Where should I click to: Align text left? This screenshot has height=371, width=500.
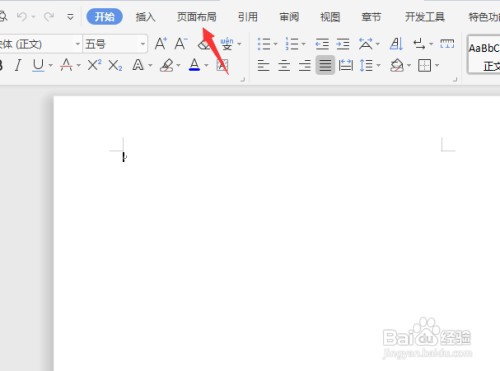coord(263,65)
